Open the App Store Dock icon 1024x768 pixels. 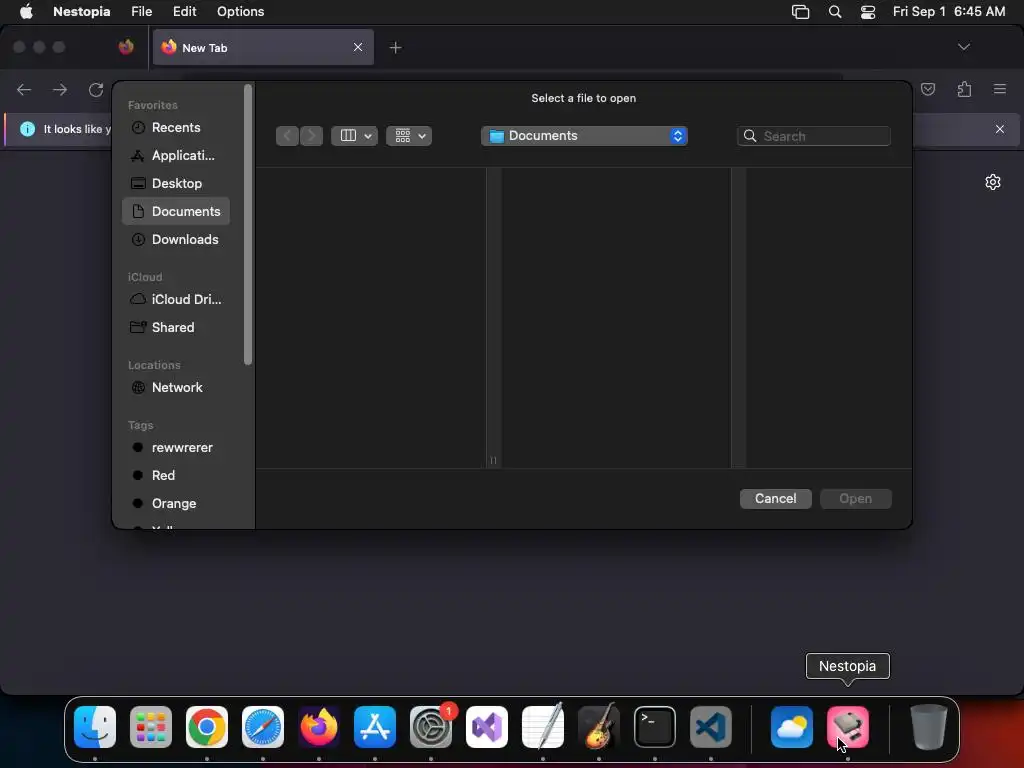tap(375, 727)
